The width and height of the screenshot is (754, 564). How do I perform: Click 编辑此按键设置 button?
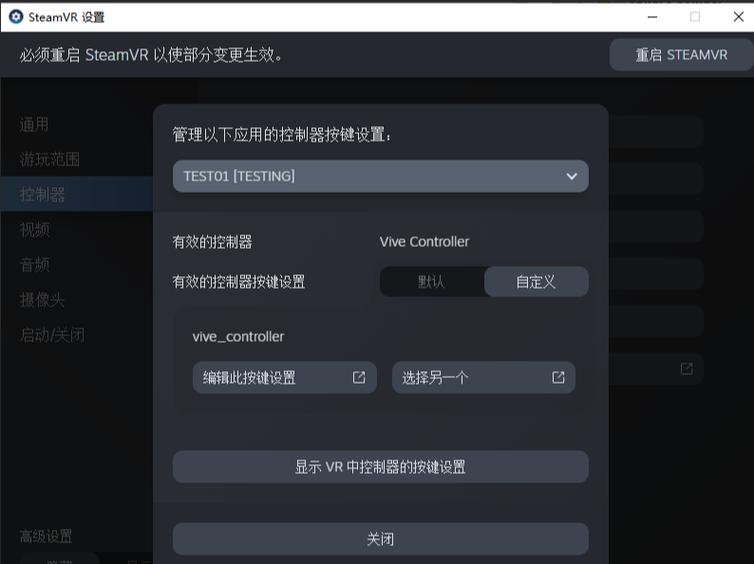click(285, 377)
